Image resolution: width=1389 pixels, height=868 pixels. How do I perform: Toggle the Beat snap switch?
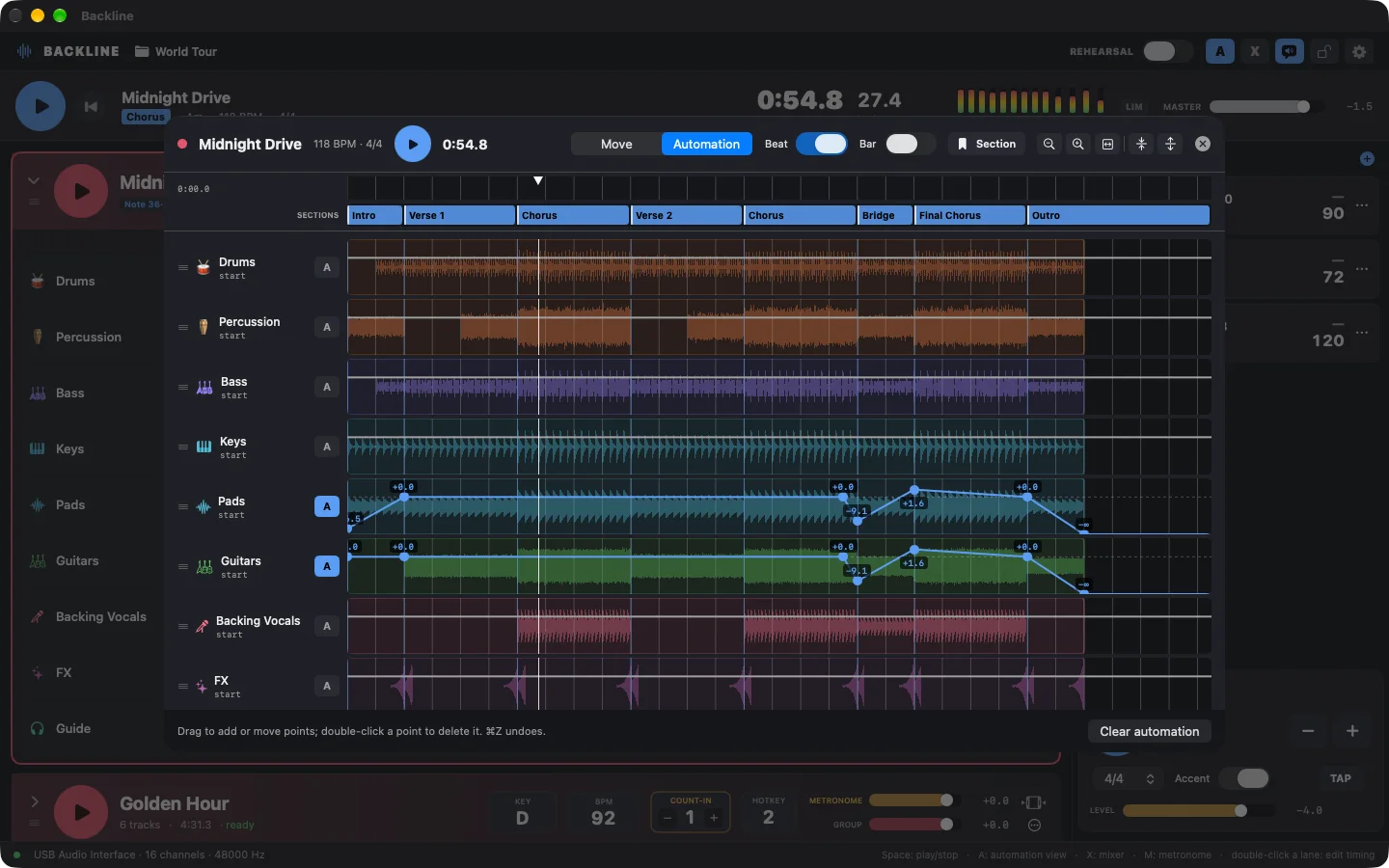tap(822, 144)
